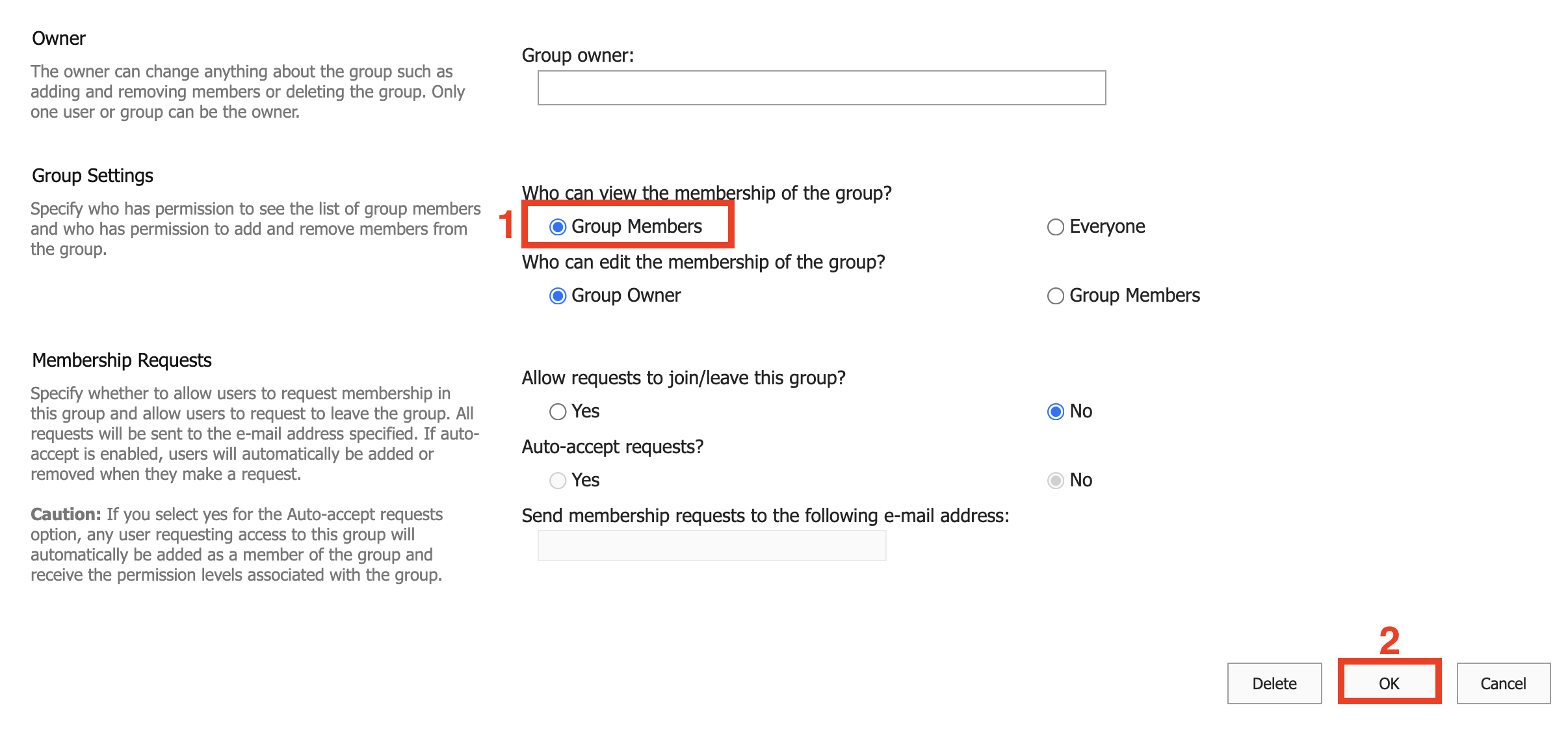Select Everyone for viewing membership
This screenshot has height=740, width=1568.
1056,227
